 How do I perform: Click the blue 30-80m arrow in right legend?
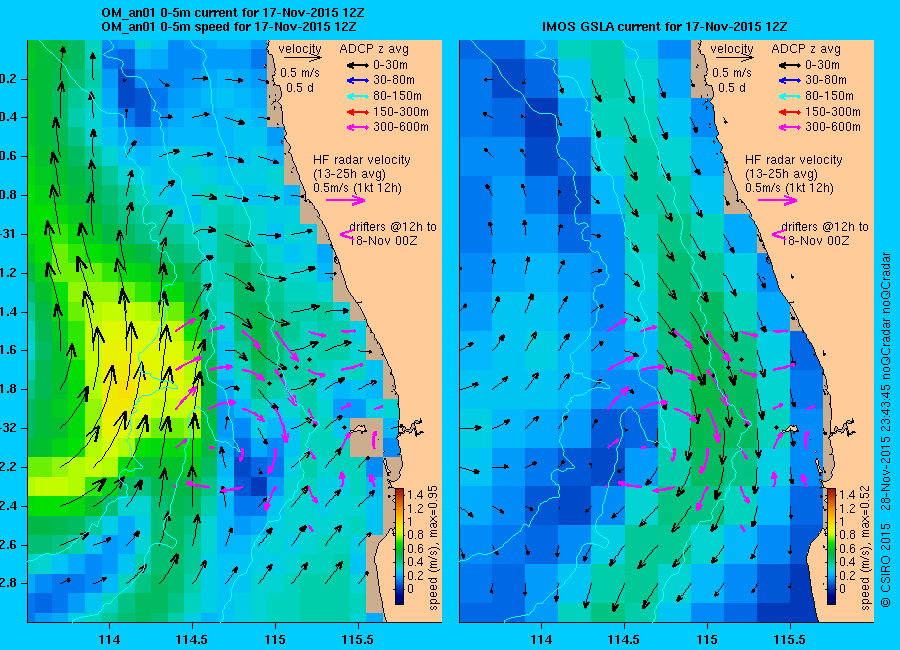pos(789,80)
